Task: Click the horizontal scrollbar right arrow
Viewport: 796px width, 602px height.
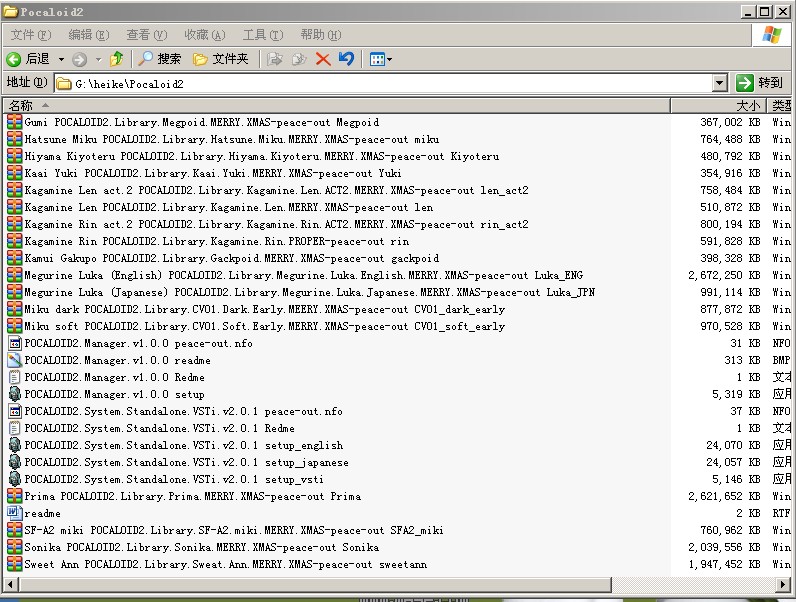Action: pyautogui.click(x=783, y=584)
